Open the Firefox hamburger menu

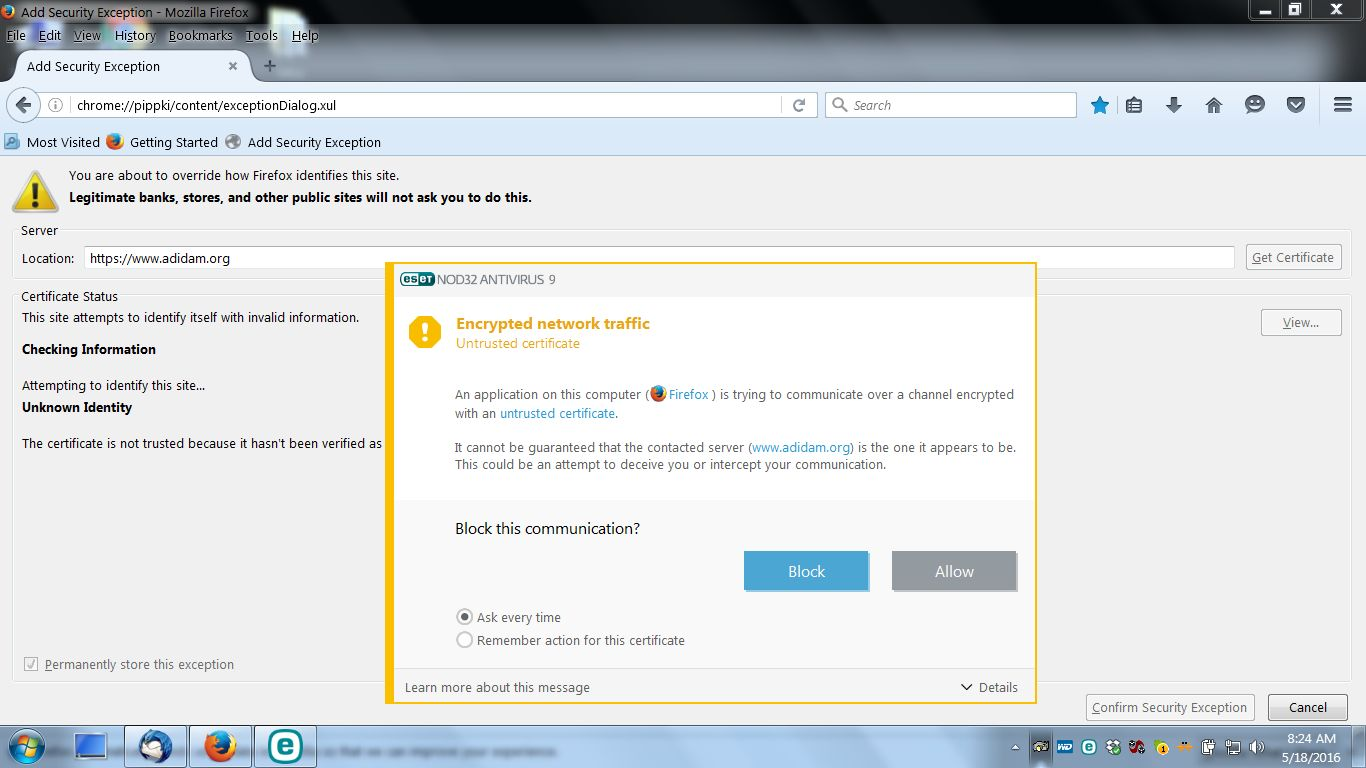coord(1343,105)
